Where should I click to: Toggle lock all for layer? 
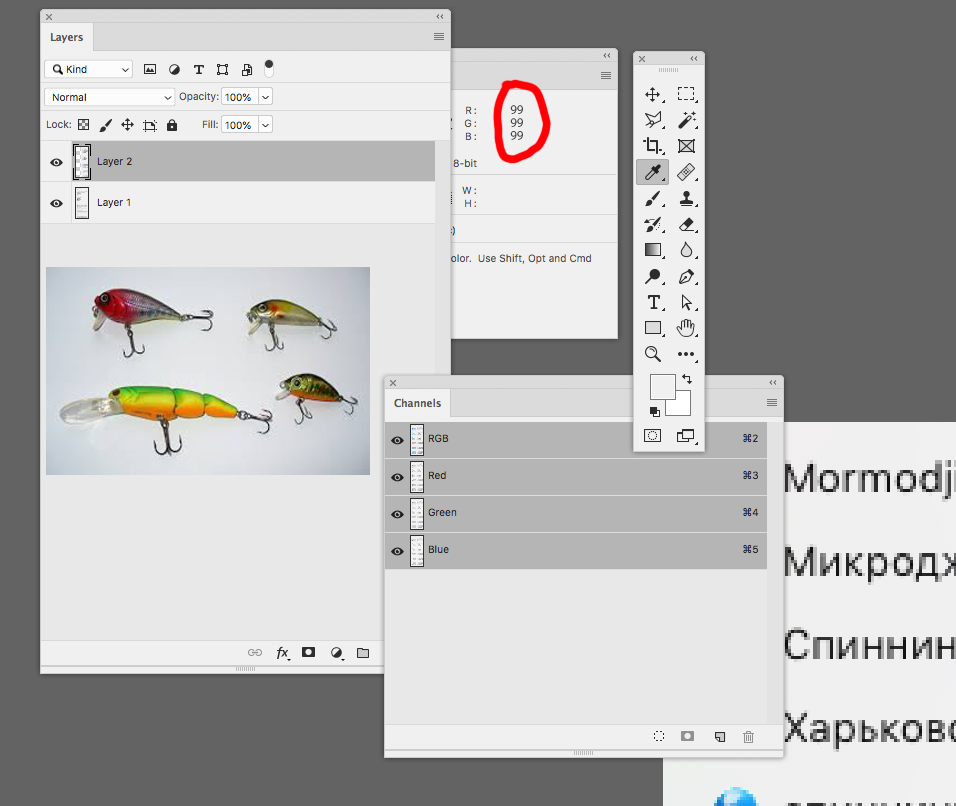[172, 125]
